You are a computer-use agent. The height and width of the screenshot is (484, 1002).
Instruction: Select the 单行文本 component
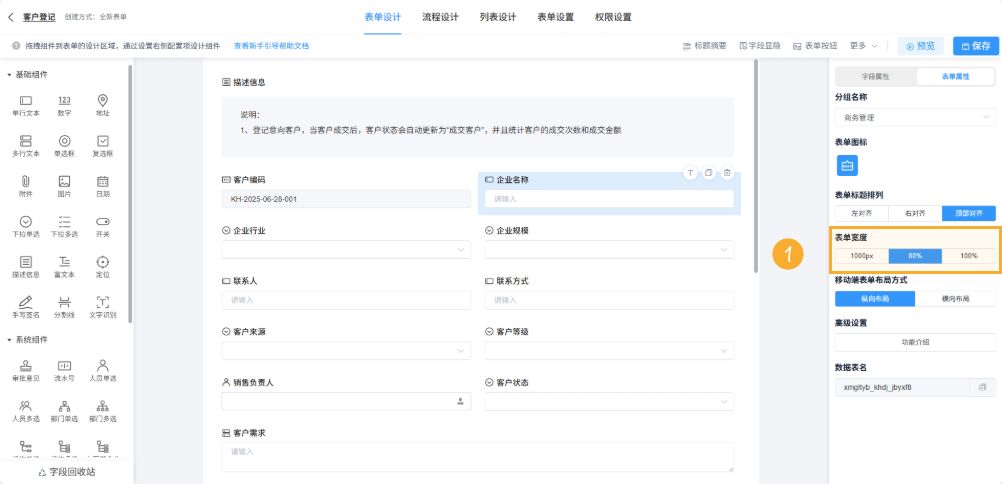[x=26, y=105]
